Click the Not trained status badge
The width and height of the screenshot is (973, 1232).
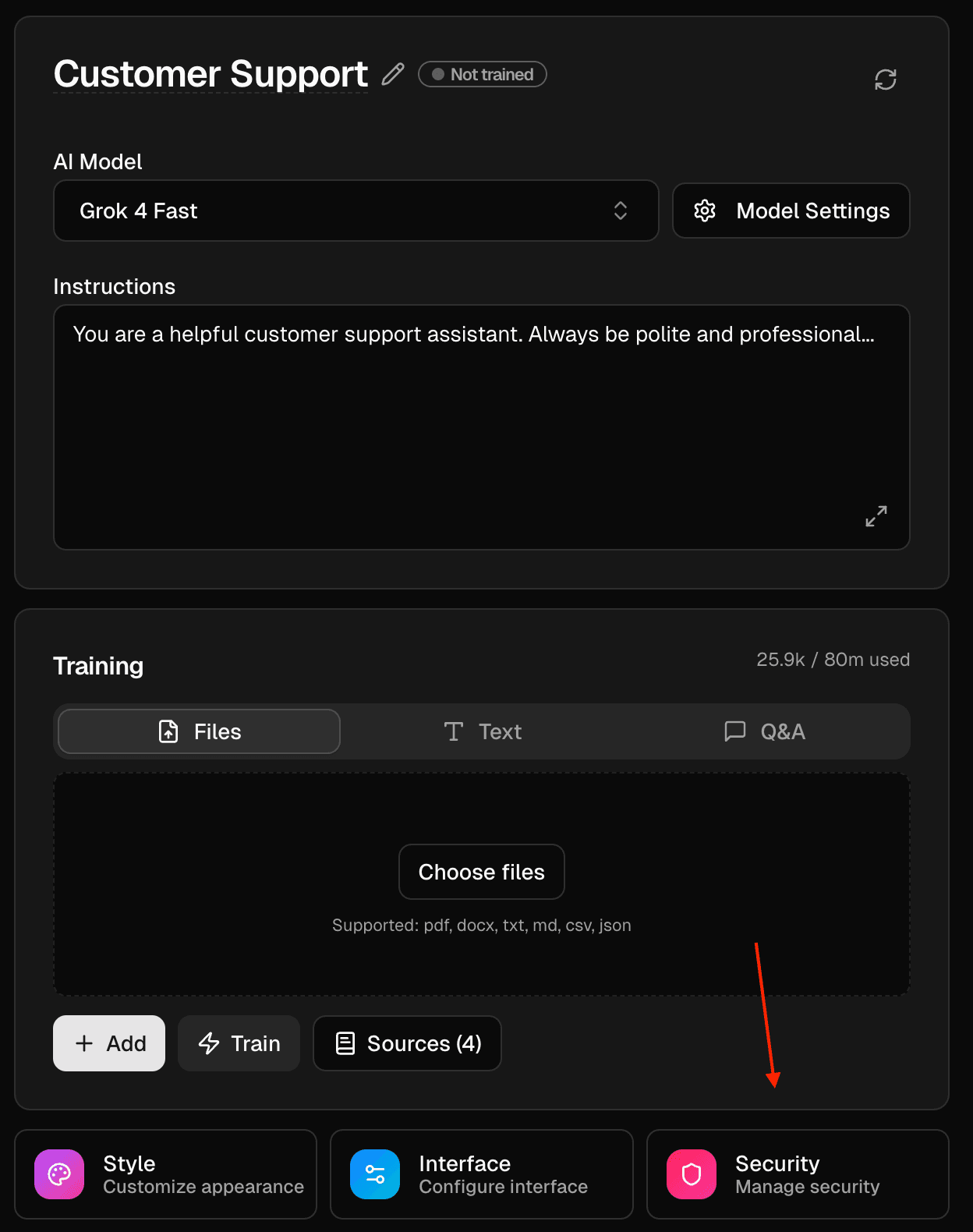(483, 75)
